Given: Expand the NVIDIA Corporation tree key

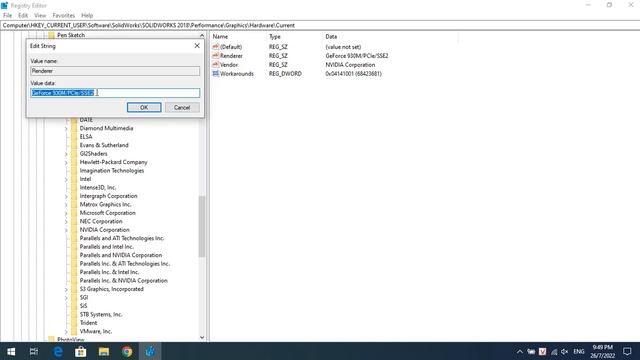Looking at the screenshot, I should 66,230.
